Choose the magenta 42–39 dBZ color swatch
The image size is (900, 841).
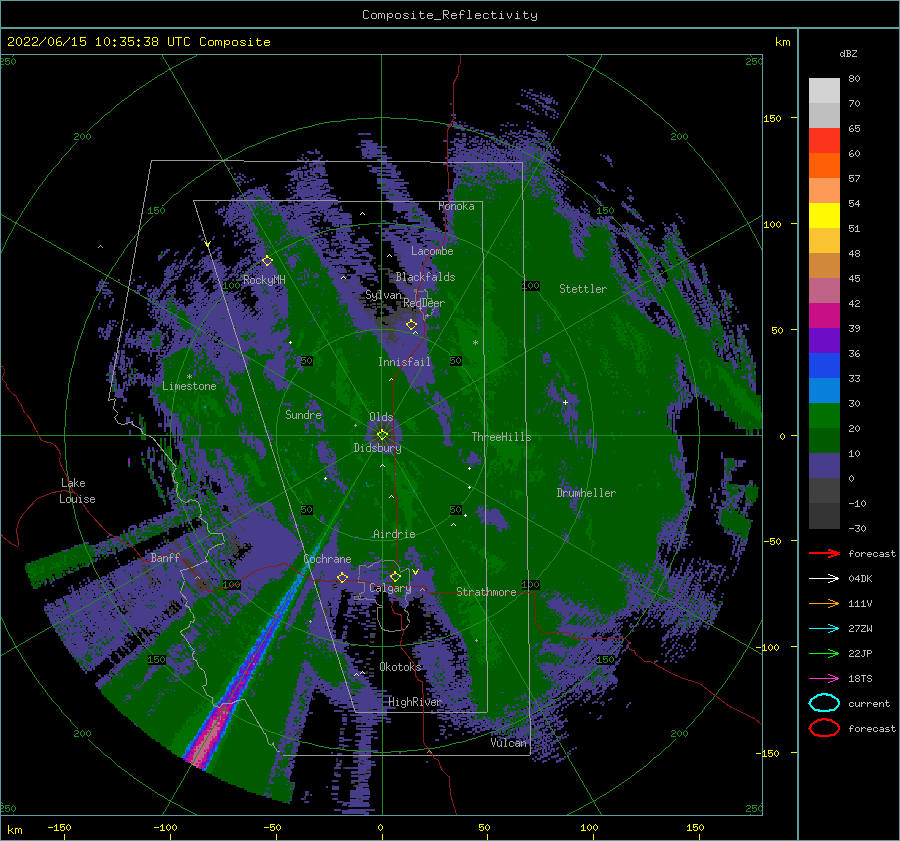pyautogui.click(x=824, y=315)
